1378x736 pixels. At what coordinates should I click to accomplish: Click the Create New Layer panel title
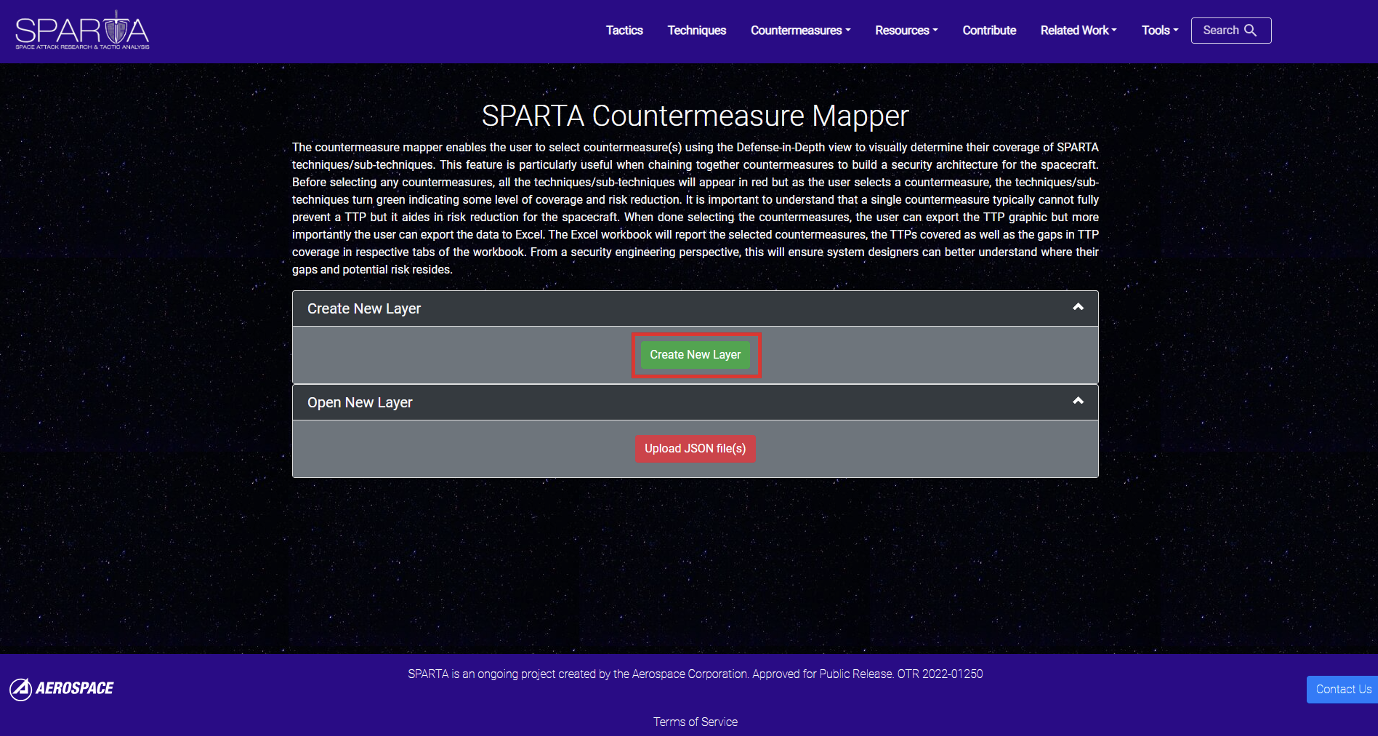[364, 308]
